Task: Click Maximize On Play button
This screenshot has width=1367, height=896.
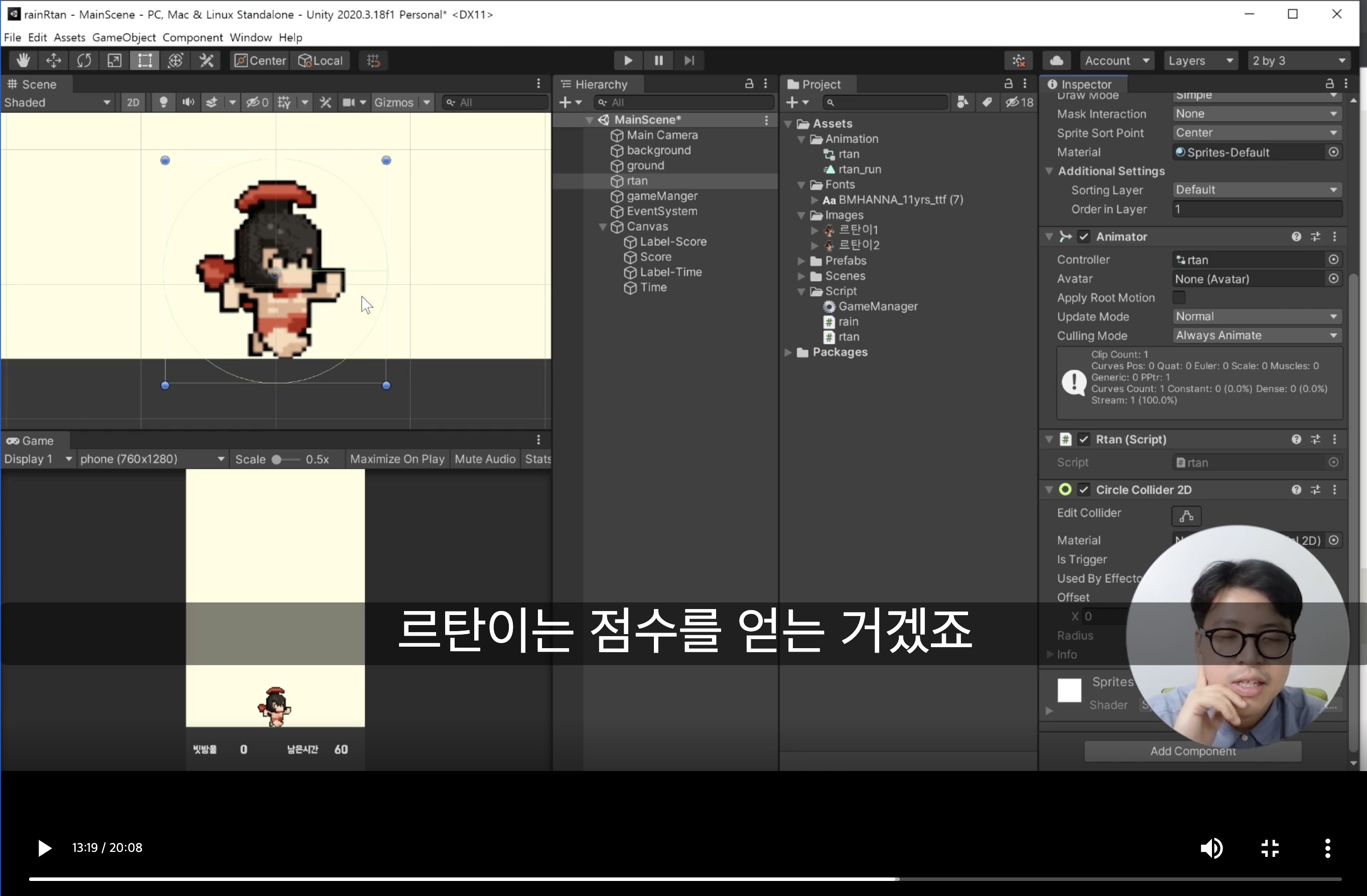Action: pos(397,459)
